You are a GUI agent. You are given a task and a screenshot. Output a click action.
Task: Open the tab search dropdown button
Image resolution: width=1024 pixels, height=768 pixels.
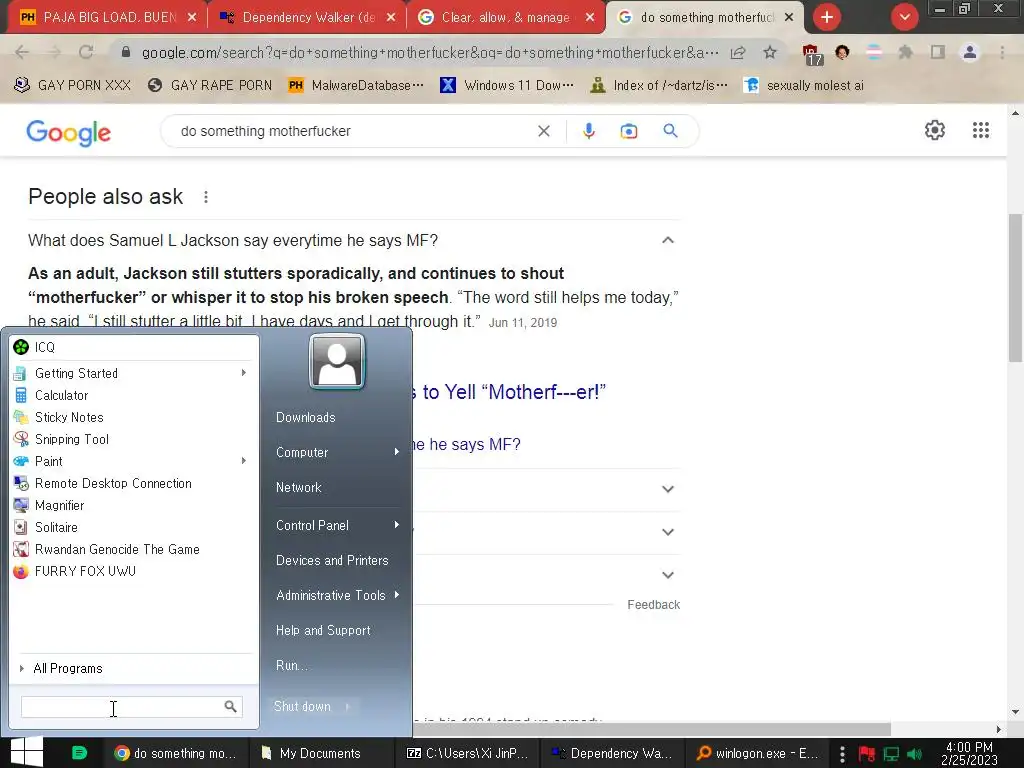(904, 17)
